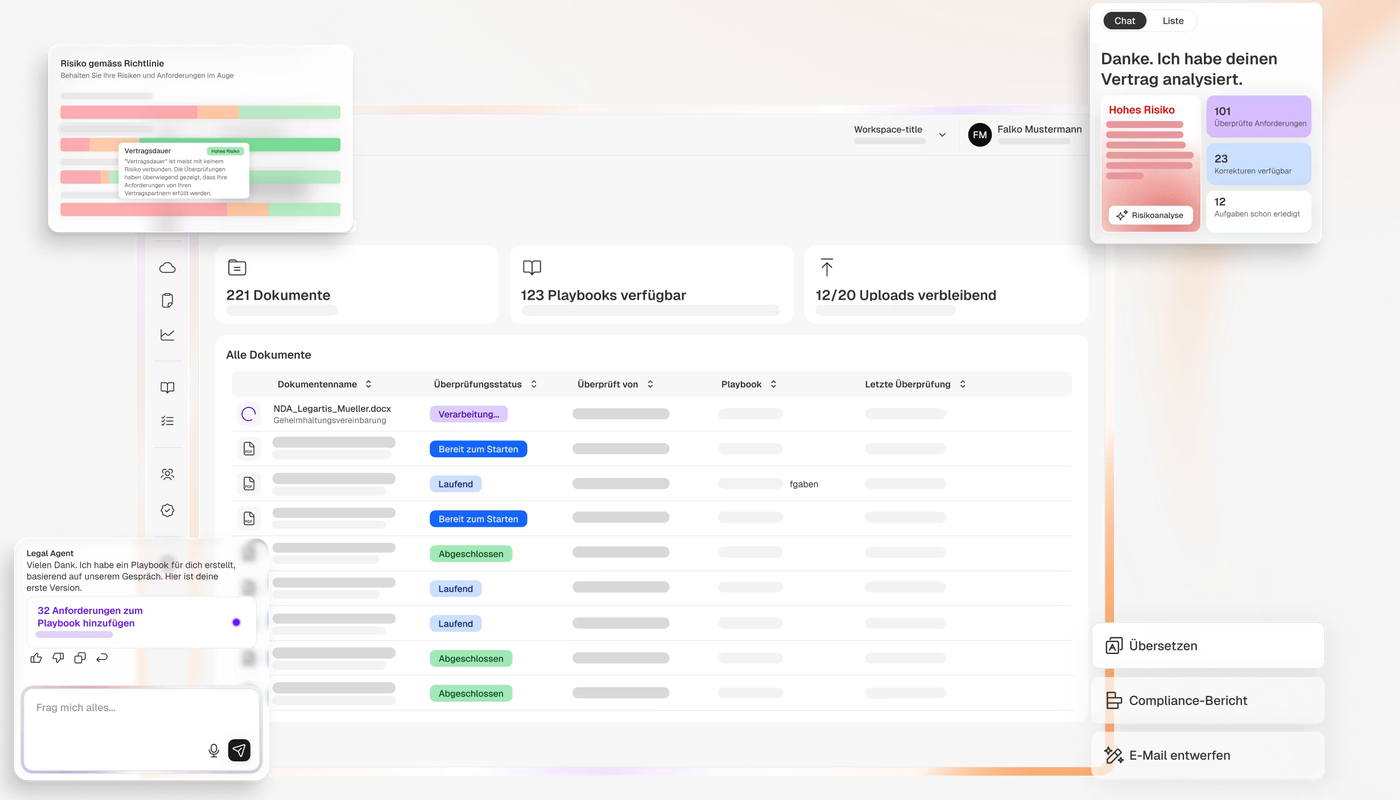Open the 12 Aufgaben schon erledigt card
The width and height of the screenshot is (1400, 800).
[x=1258, y=211]
